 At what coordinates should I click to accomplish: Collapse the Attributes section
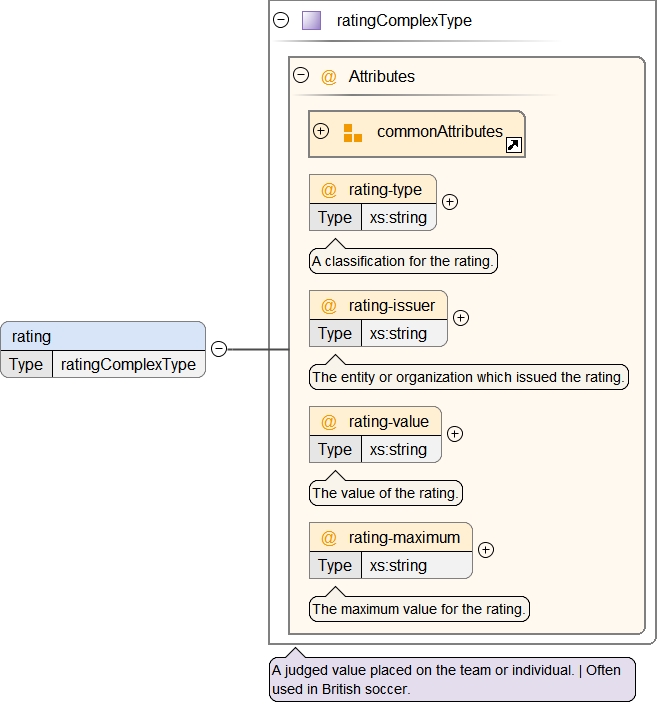pos(300,75)
